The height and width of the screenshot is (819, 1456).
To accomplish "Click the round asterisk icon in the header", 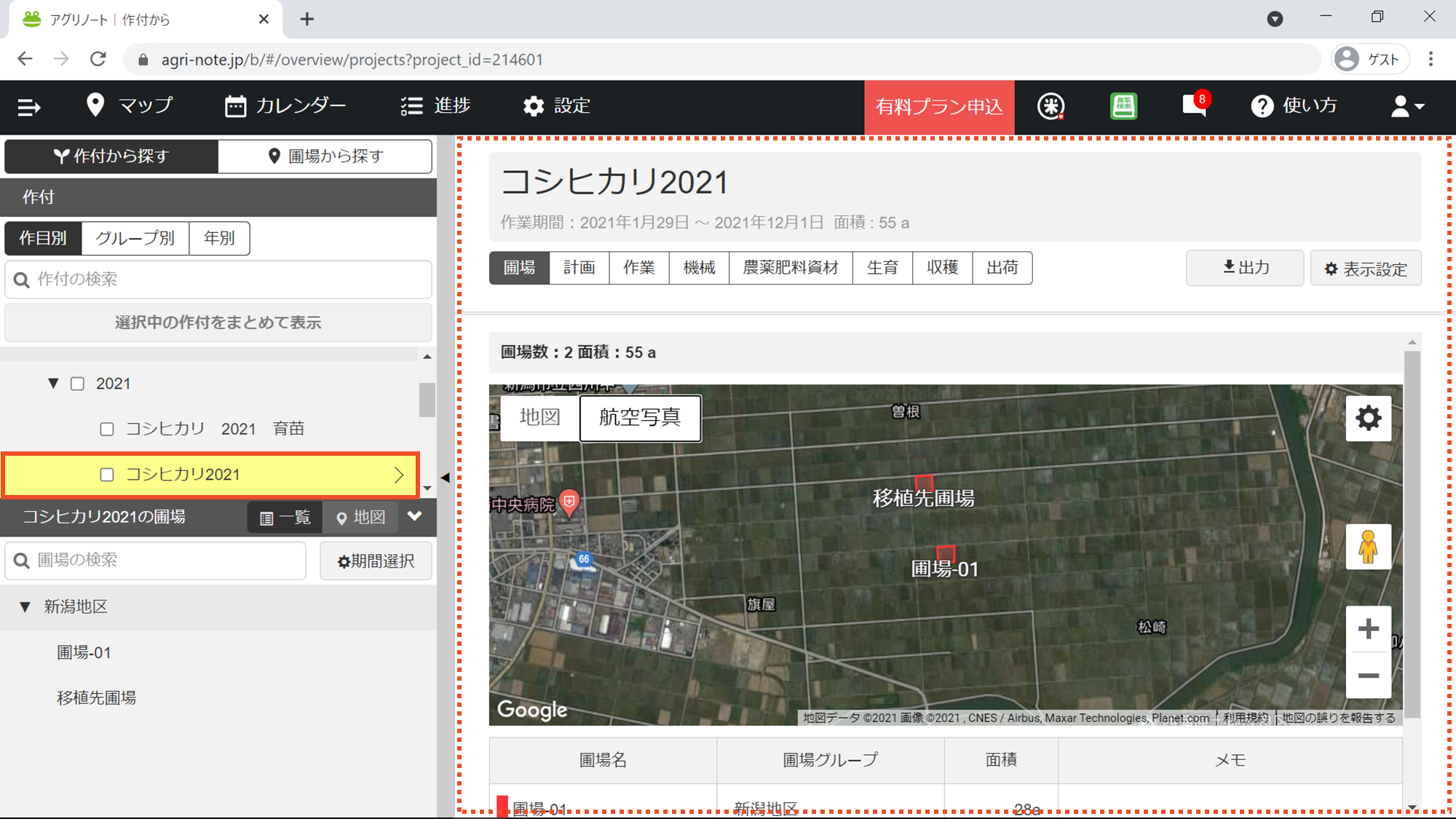I will click(x=1051, y=106).
